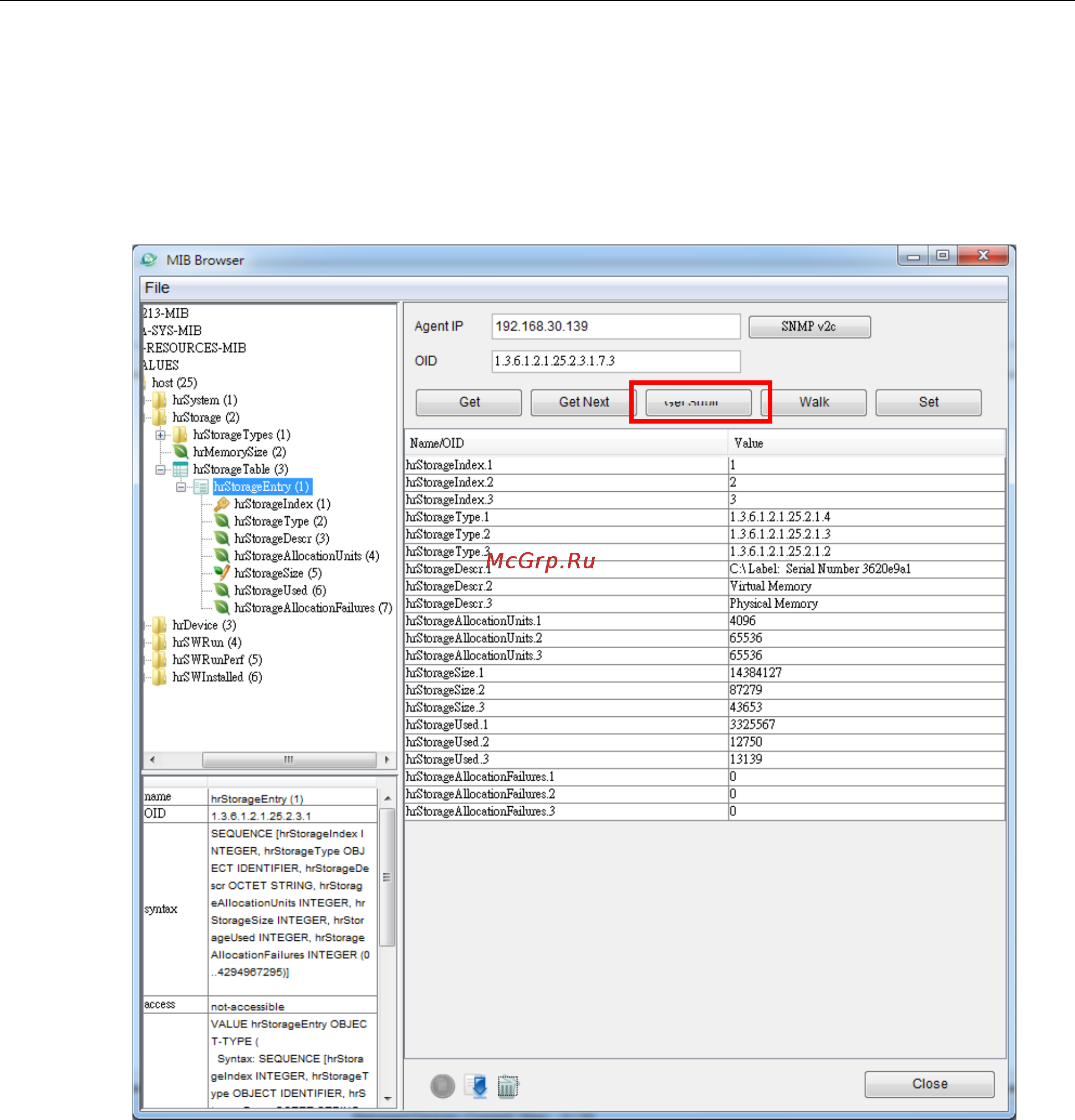Screen dimensions: 1075x1120
Task: Click the properties panel scrollbar down arrow
Action: [x=388, y=1098]
